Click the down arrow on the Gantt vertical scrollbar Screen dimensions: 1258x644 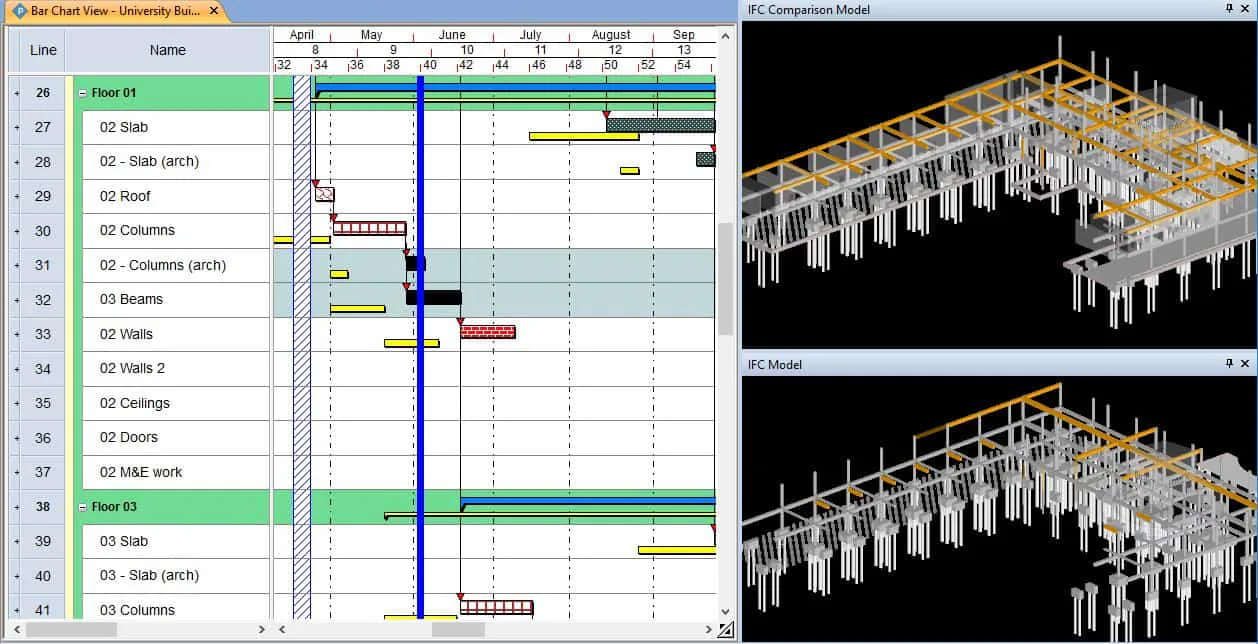point(724,610)
